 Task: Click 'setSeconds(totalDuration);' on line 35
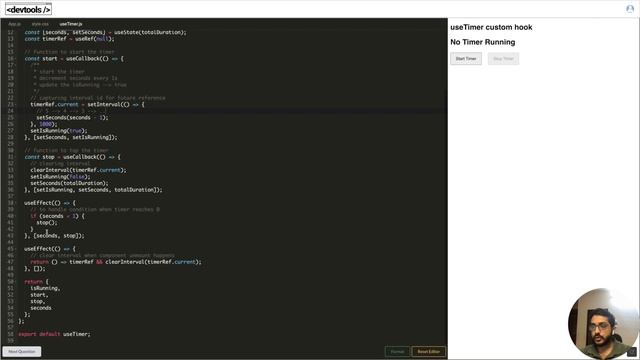69,183
